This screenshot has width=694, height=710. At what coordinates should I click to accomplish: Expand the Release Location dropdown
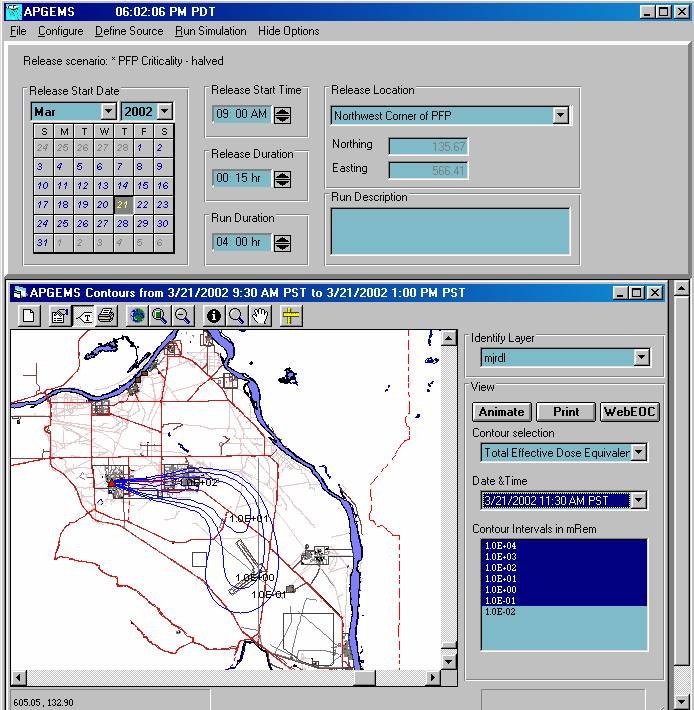click(x=560, y=115)
